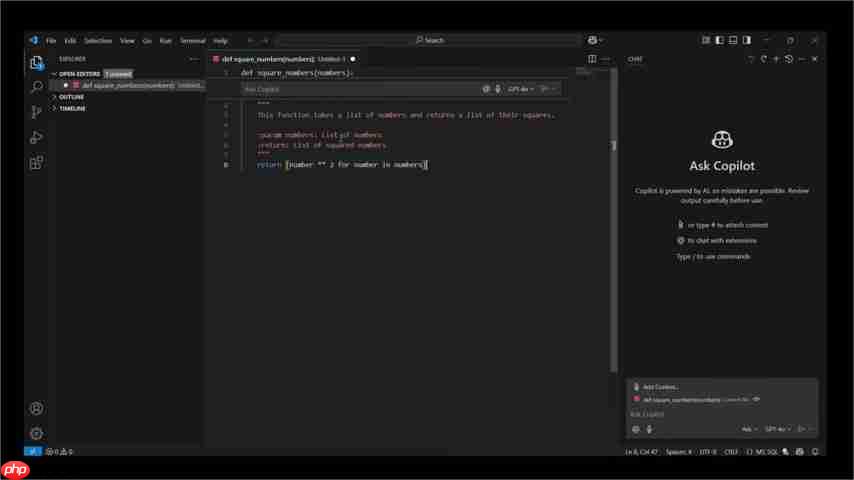The width and height of the screenshot is (854, 480).
Task: Click the Copilot status bar icon
Action: tap(800, 452)
